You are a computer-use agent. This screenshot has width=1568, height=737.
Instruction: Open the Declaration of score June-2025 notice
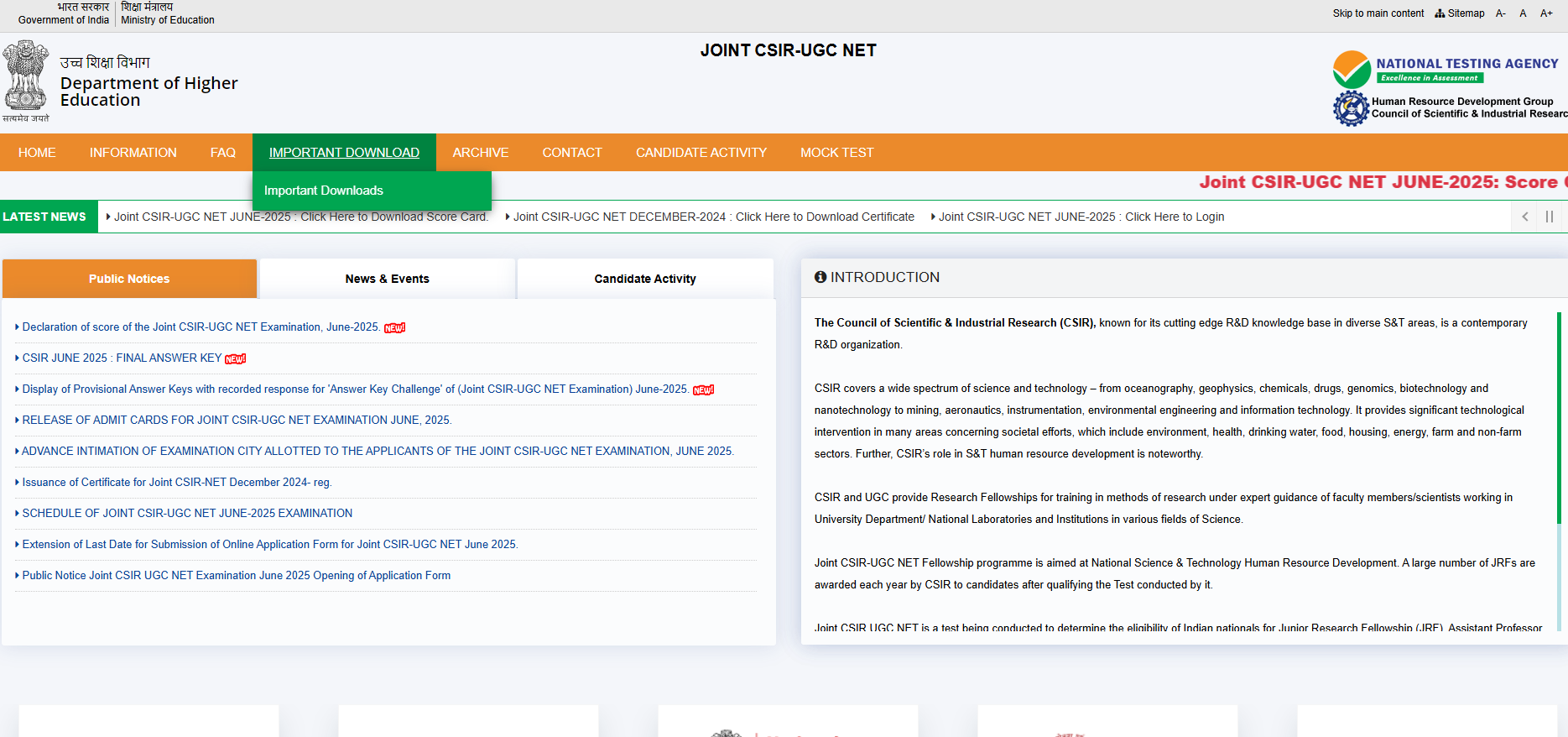point(201,327)
